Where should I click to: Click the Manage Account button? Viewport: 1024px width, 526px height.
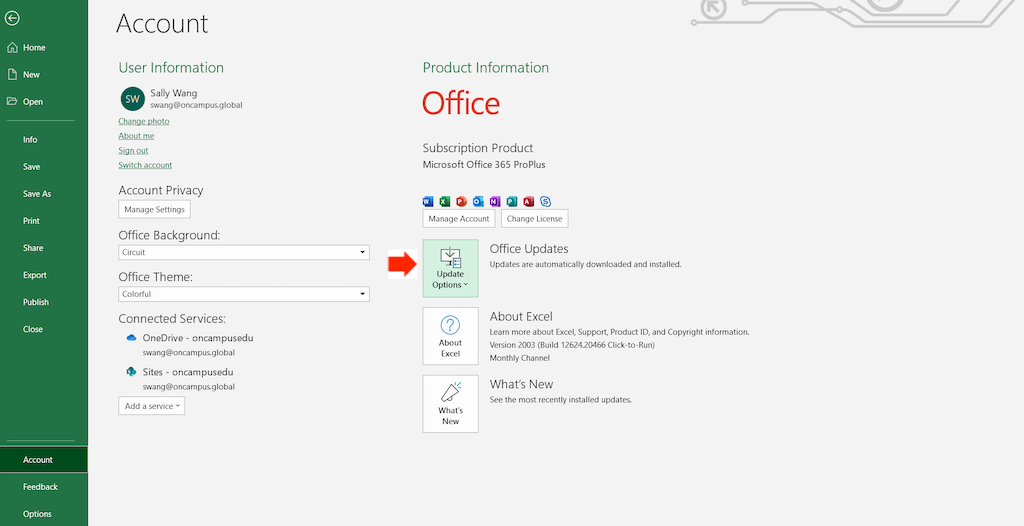[458, 219]
